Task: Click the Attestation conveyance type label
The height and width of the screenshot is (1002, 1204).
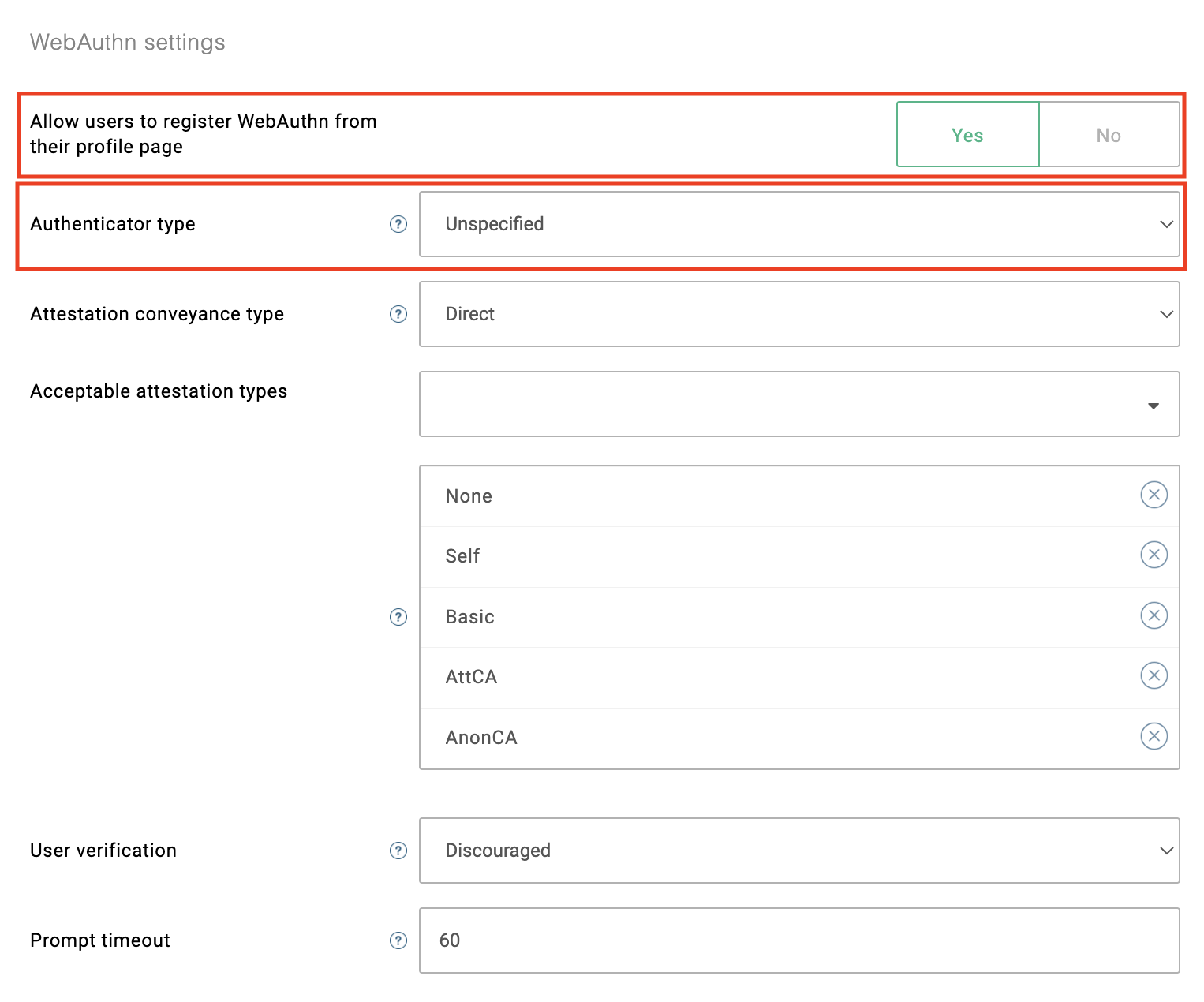Action: click(157, 314)
